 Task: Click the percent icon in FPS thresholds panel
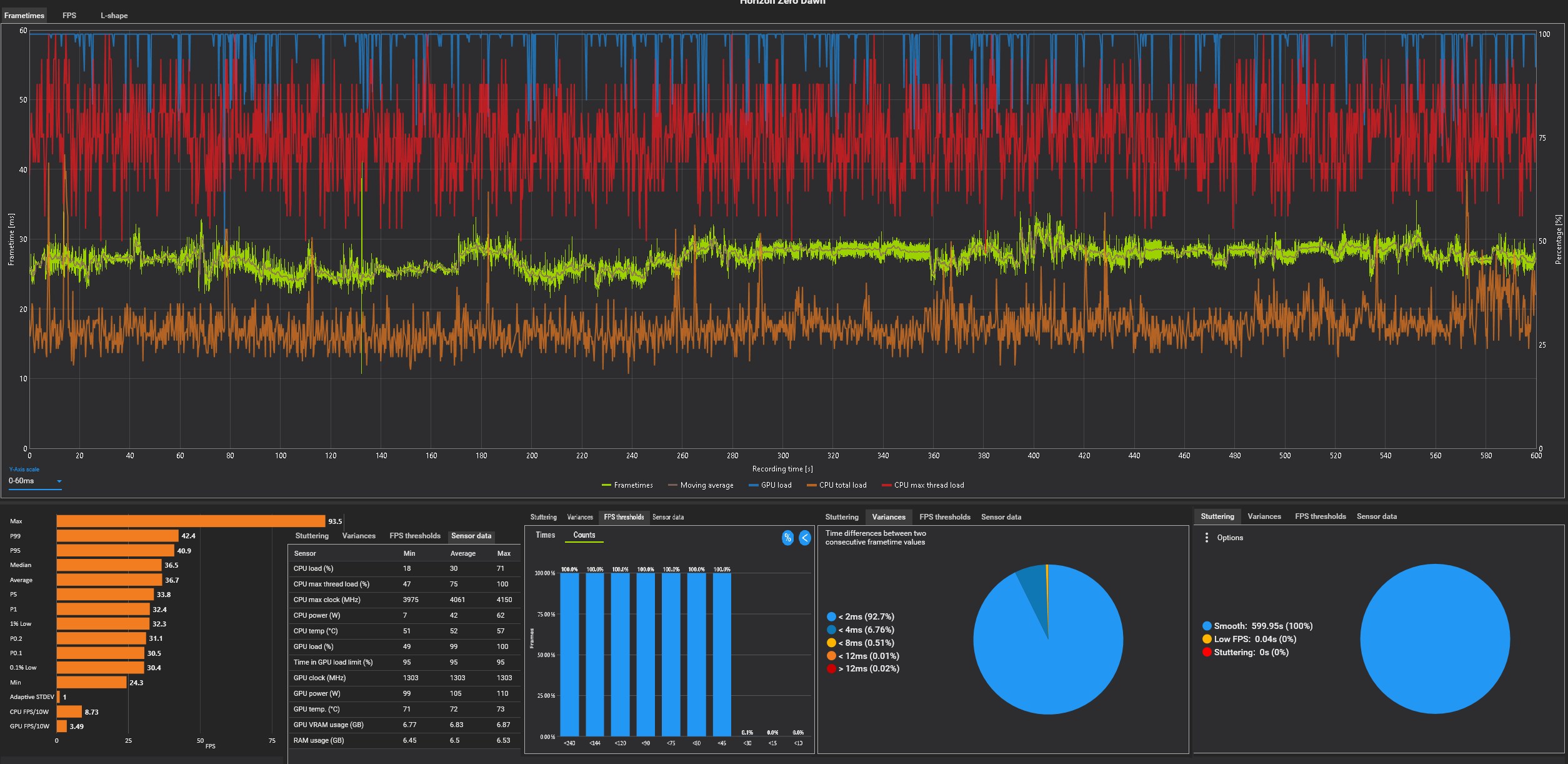point(787,538)
